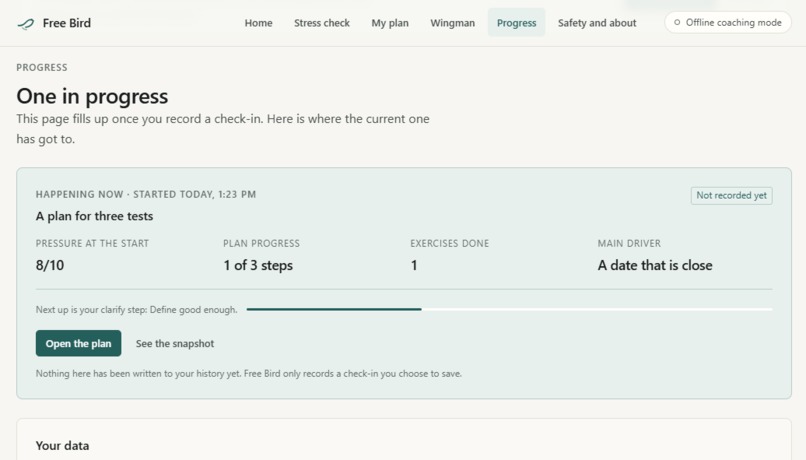Viewport: 806px width, 460px height.
Task: Click the plan progress bar
Action: pyautogui.click(x=509, y=309)
